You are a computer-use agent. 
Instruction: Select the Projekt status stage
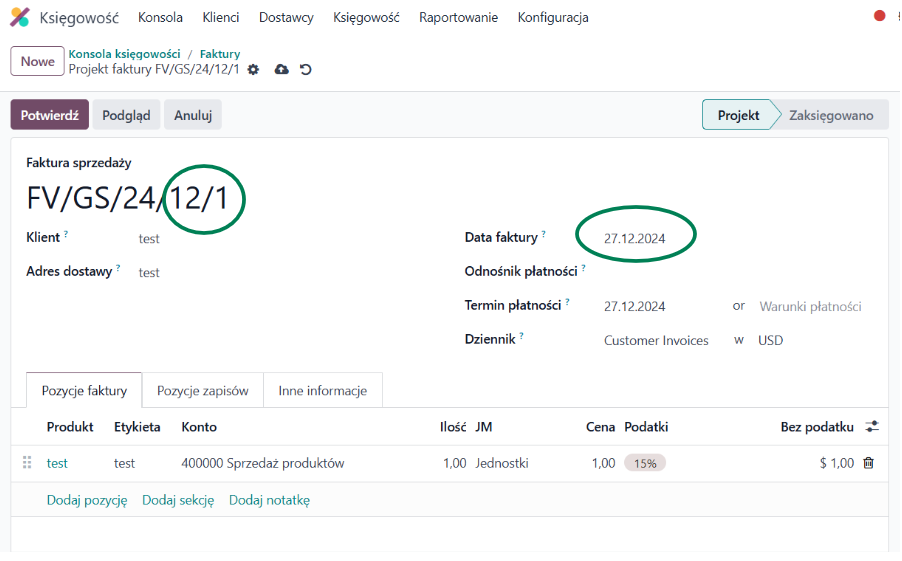tap(738, 115)
